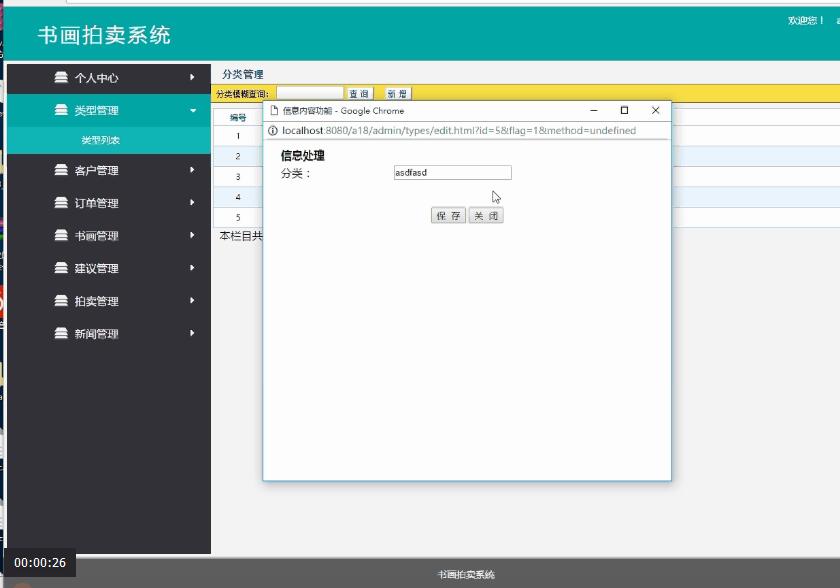The height and width of the screenshot is (588, 840).
Task: Focus the 分类 input containing asdfasd
Action: tap(453, 172)
